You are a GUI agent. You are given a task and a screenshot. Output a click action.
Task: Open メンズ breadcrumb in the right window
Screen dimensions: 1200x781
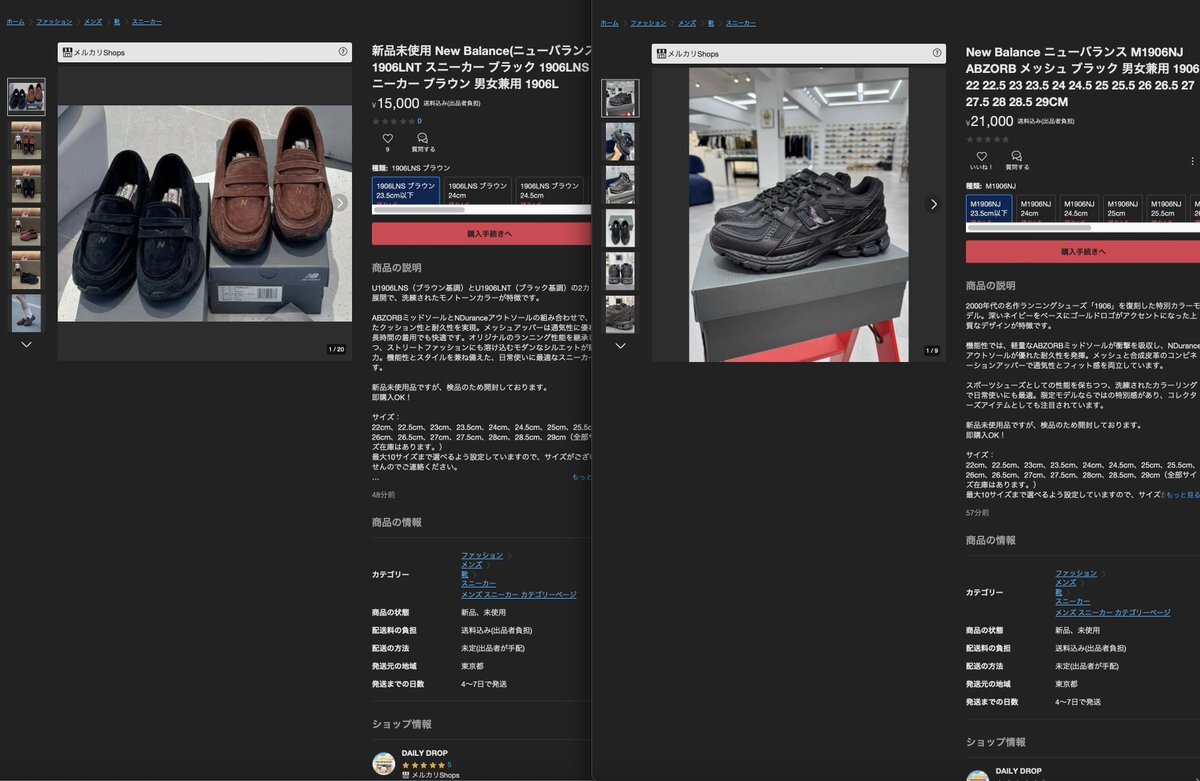click(687, 22)
